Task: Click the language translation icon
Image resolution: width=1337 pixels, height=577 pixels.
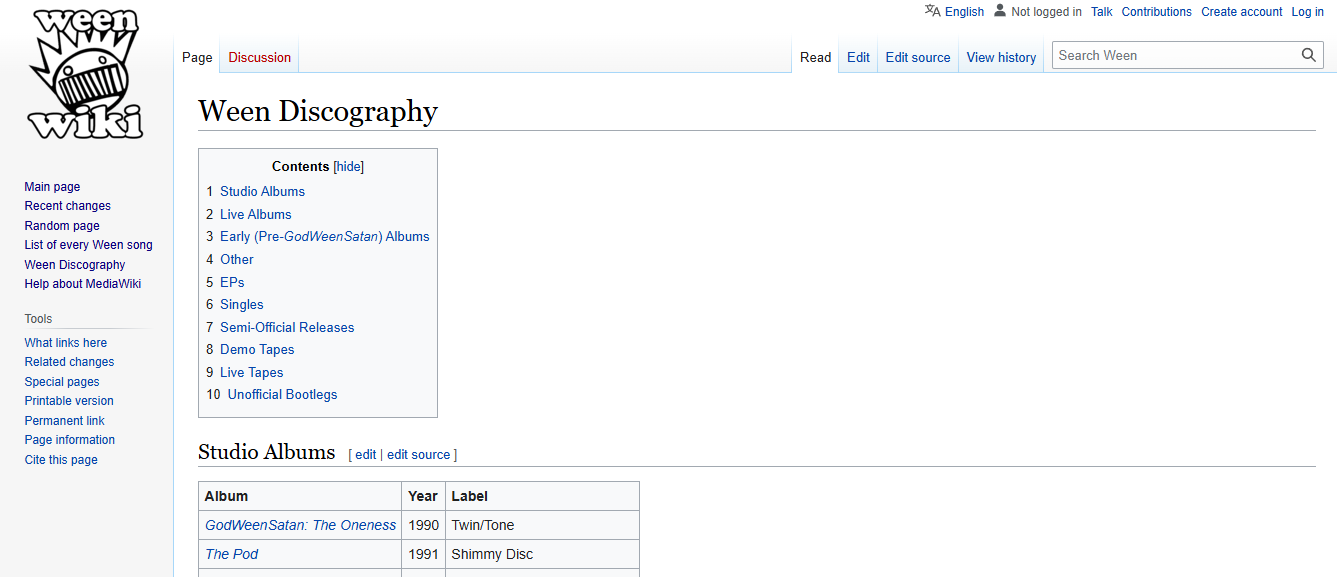Action: 932,11
